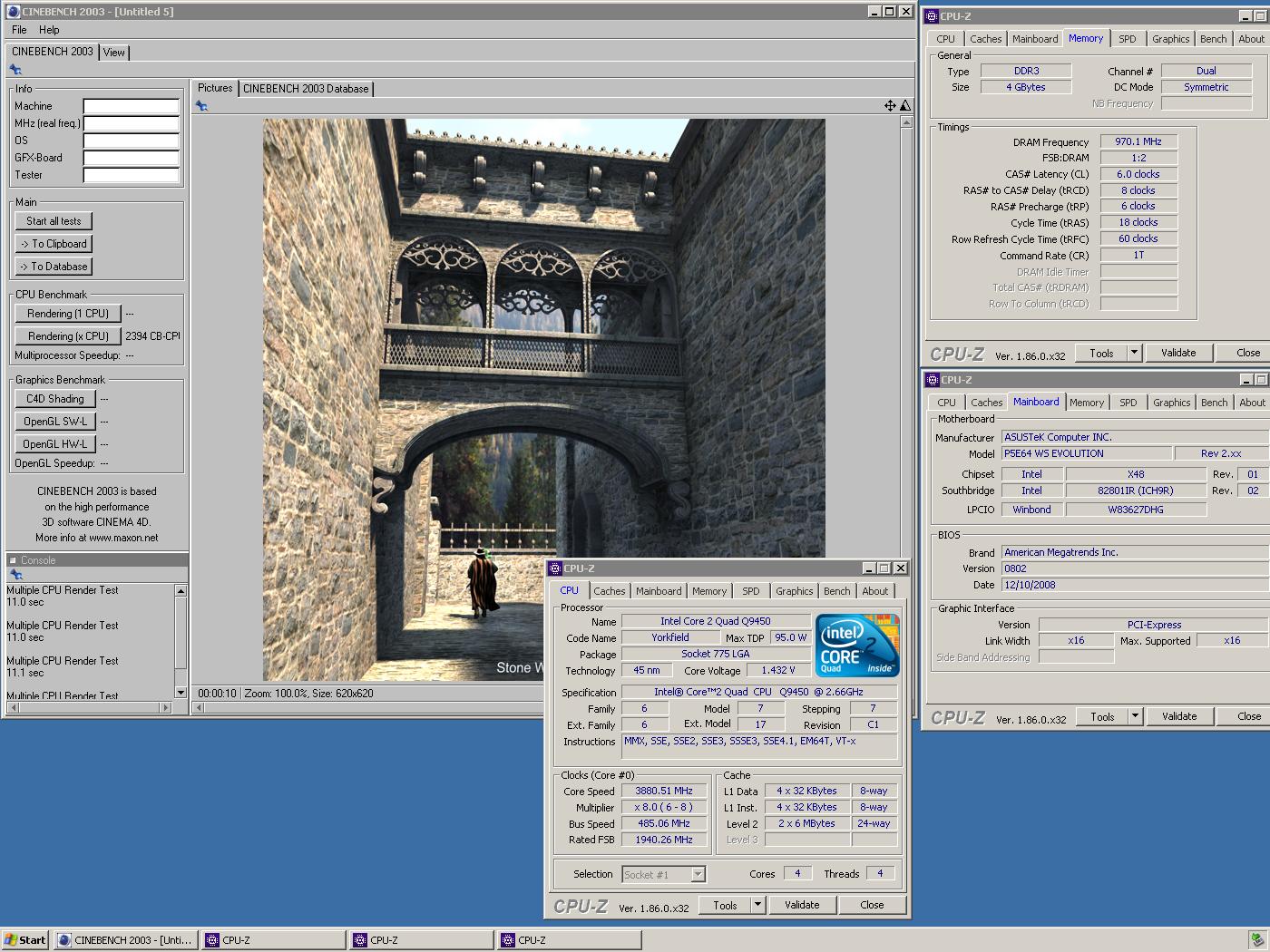Click Start all tests button
Image resolution: width=1270 pixels, height=952 pixels.
point(54,221)
